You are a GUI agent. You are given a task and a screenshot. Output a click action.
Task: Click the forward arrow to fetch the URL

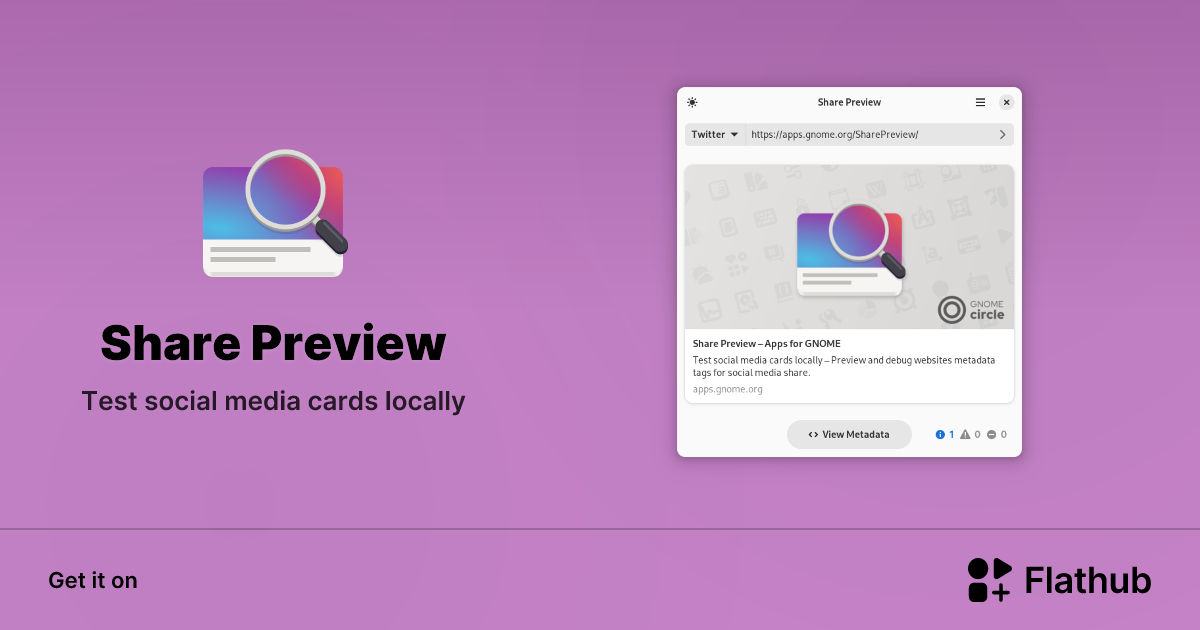click(1001, 134)
